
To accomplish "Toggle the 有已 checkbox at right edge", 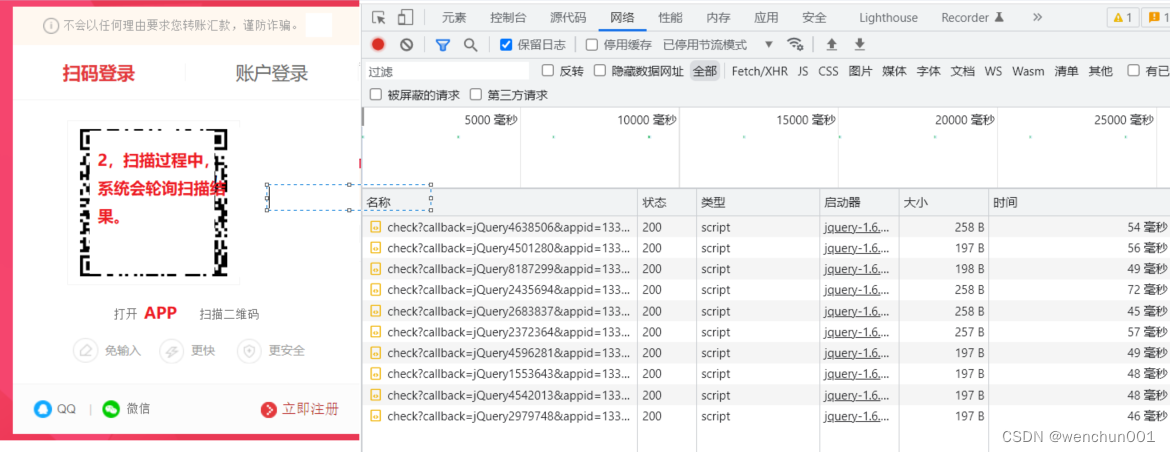I will pyautogui.click(x=1133, y=71).
